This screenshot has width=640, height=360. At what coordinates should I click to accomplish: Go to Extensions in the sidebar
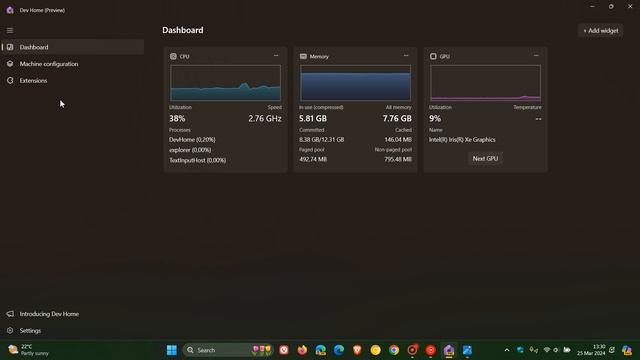click(73, 80)
